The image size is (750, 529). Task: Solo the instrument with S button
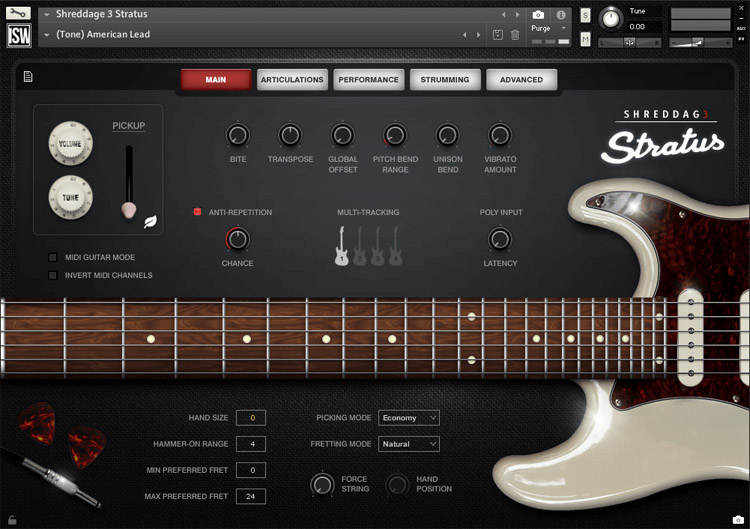pos(585,15)
